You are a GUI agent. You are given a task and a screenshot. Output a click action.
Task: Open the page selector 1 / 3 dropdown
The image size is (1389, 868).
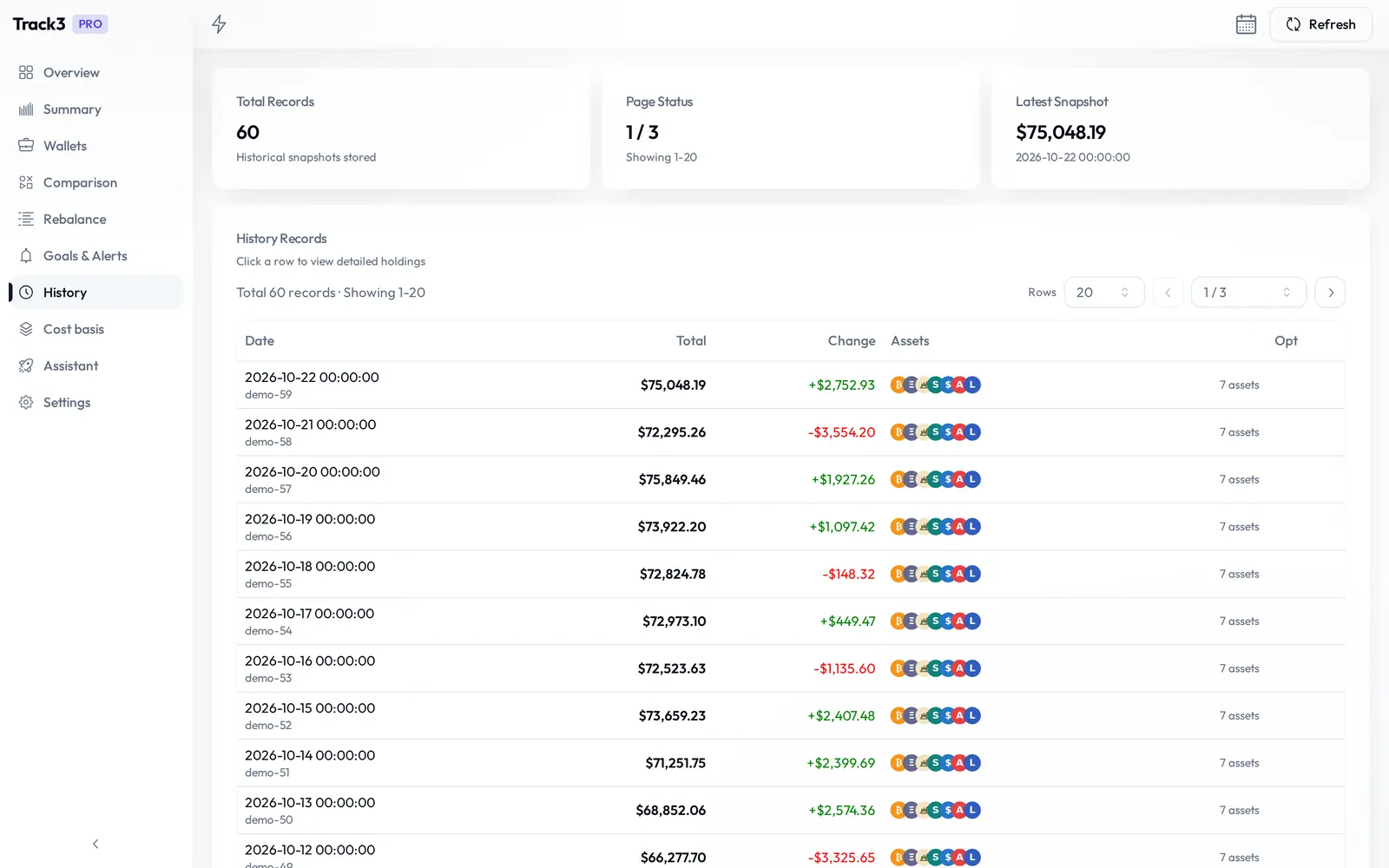click(x=1248, y=293)
